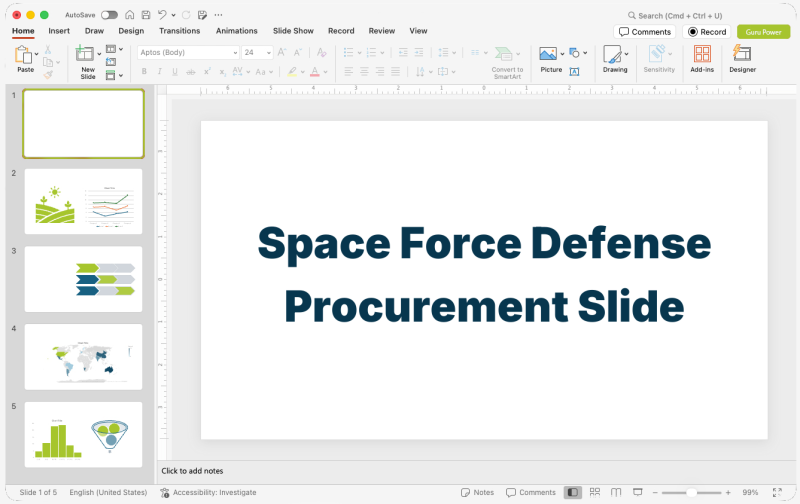Screen dimensions: 800x504
Task: Click the text highlight color button
Action: coord(292,72)
